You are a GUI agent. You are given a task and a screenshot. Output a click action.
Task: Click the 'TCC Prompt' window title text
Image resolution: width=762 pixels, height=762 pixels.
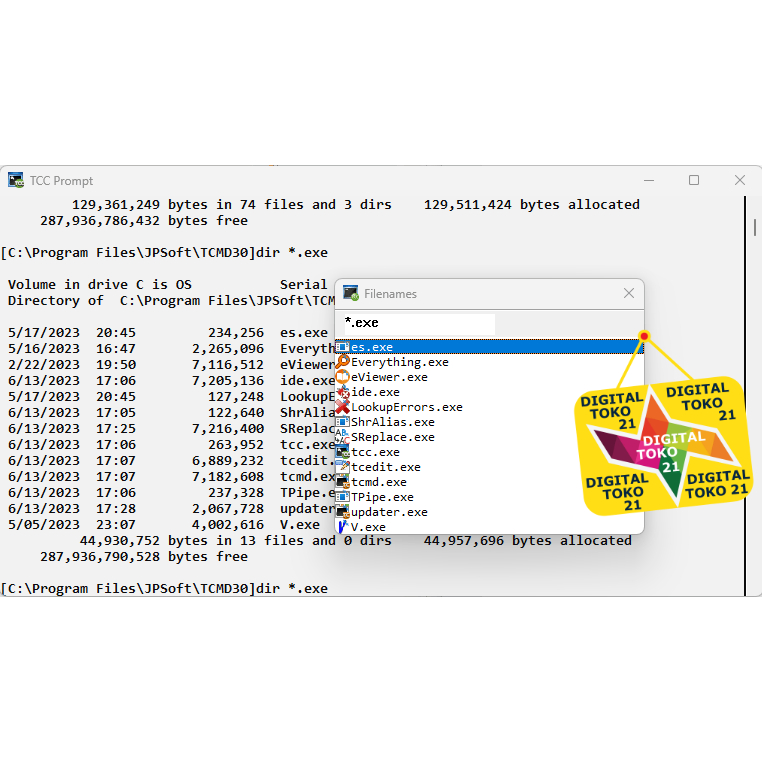tap(61, 181)
